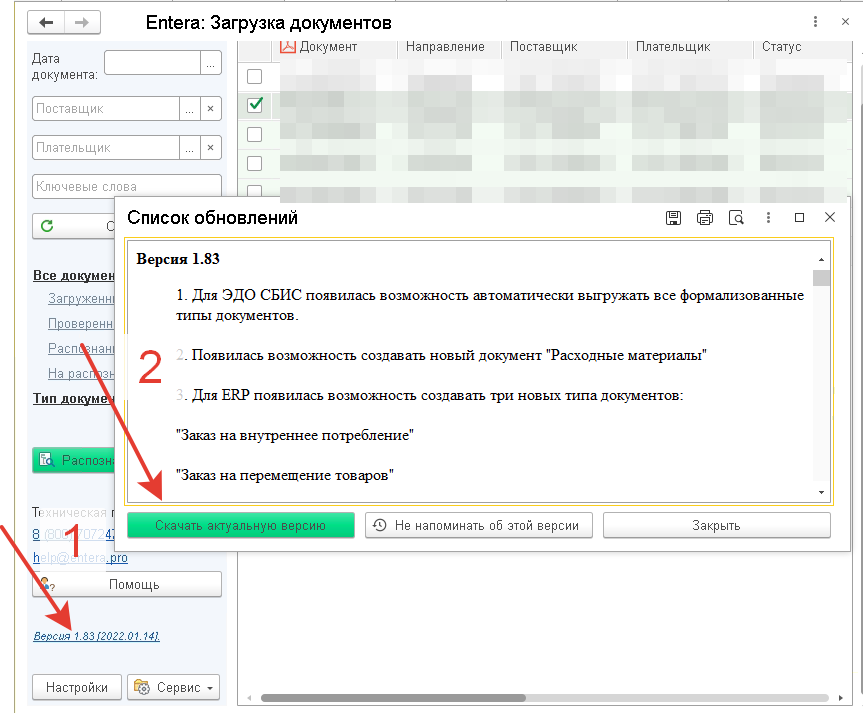Open print preview of update list
863x713 pixels.
pyautogui.click(x=736, y=218)
